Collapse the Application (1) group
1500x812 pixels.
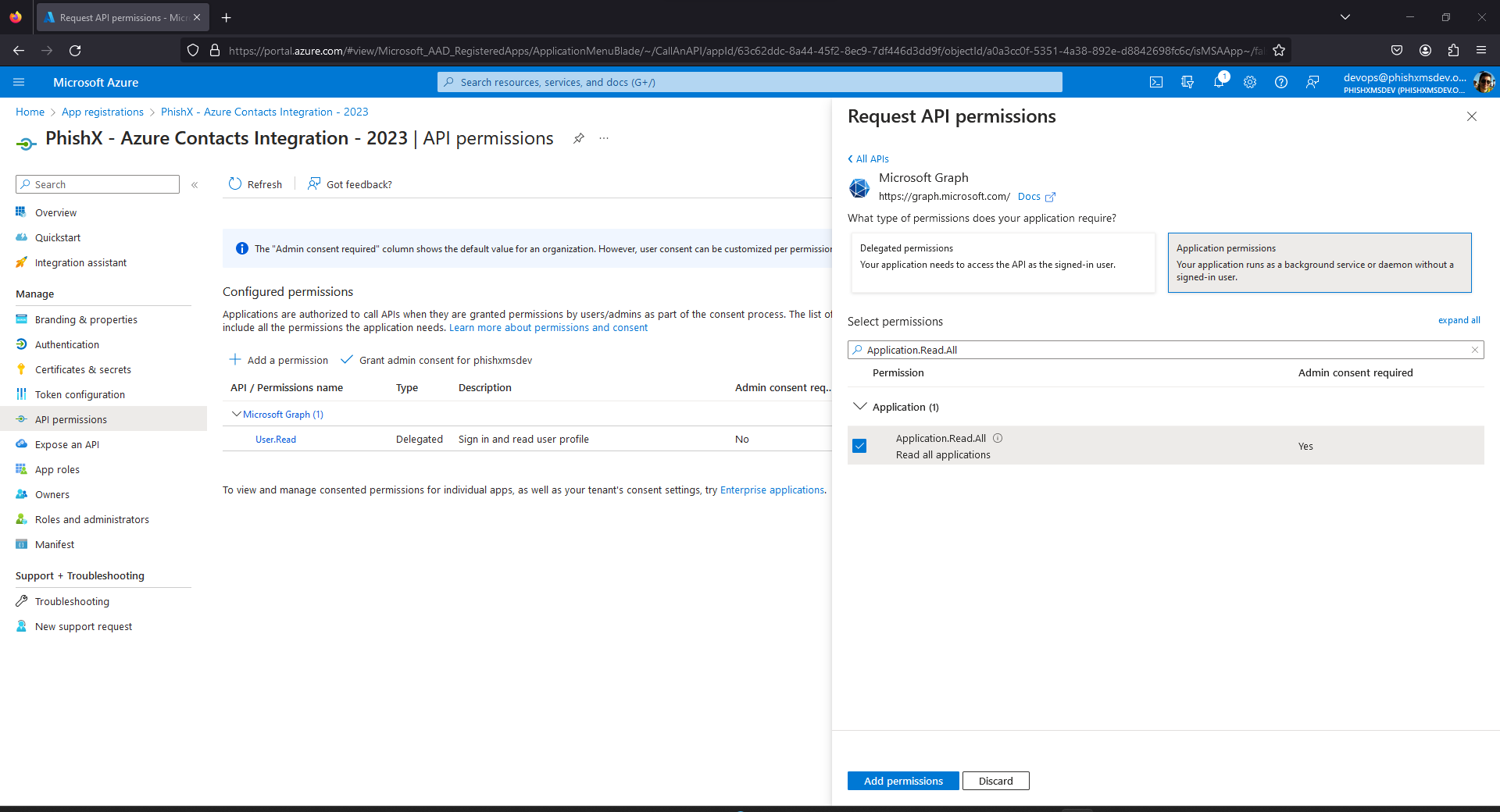point(860,407)
